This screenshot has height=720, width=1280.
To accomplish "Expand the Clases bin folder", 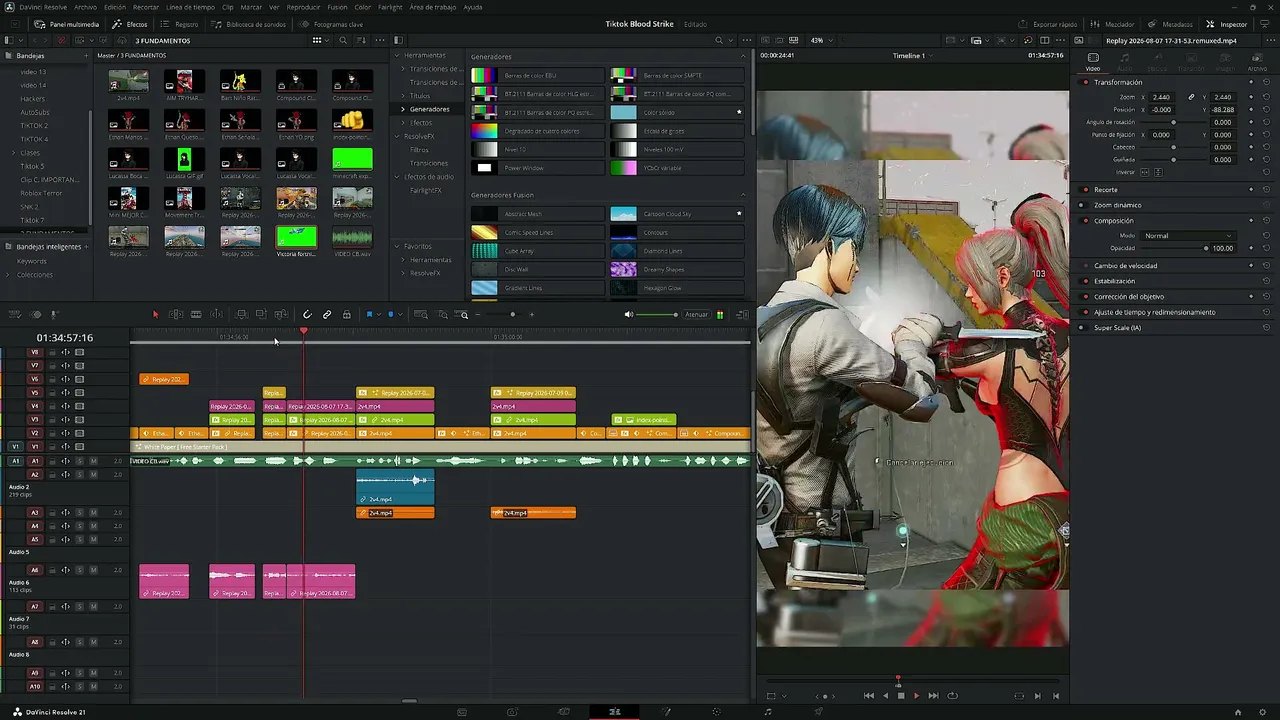I will pyautogui.click(x=13, y=153).
